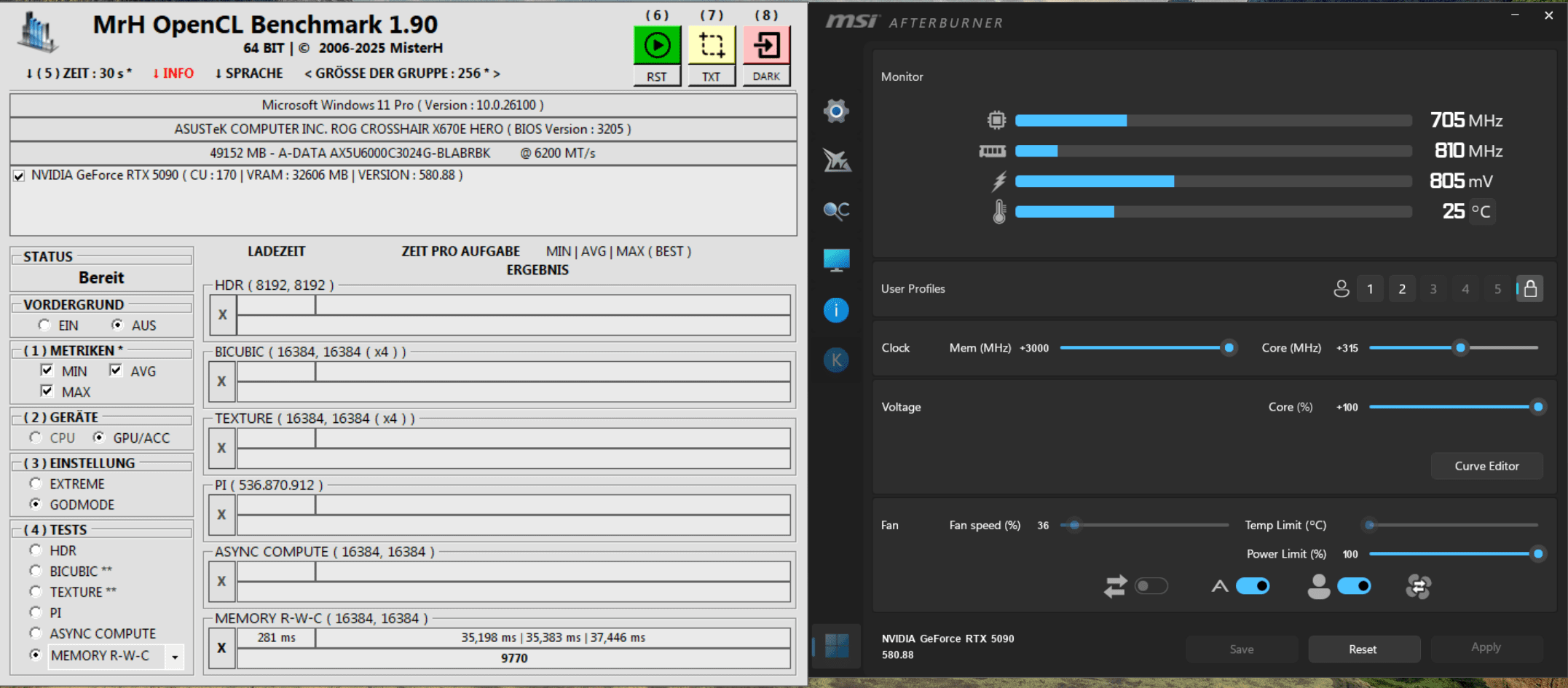Viewport: 1568px width, 688px height.
Task: Click the Save button in Afterburner
Action: [1242, 649]
